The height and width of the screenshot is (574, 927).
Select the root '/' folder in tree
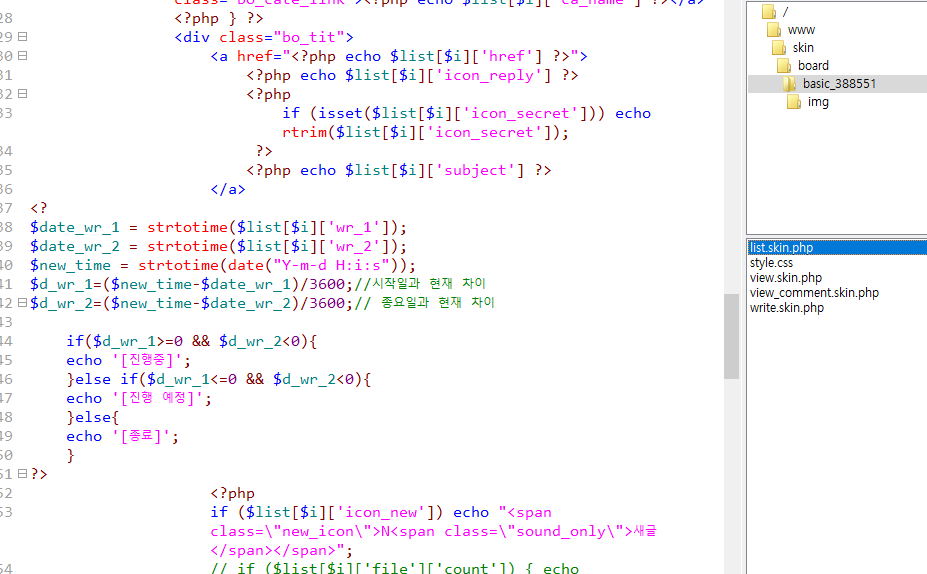click(x=785, y=12)
